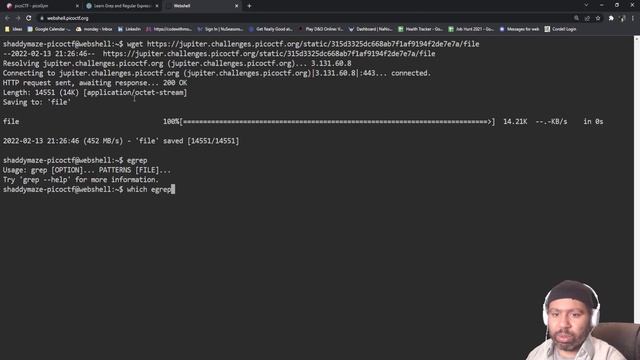Expand the tab search dropdown arrow
This screenshot has width=640, height=360.
pyautogui.click(x=586, y=5)
